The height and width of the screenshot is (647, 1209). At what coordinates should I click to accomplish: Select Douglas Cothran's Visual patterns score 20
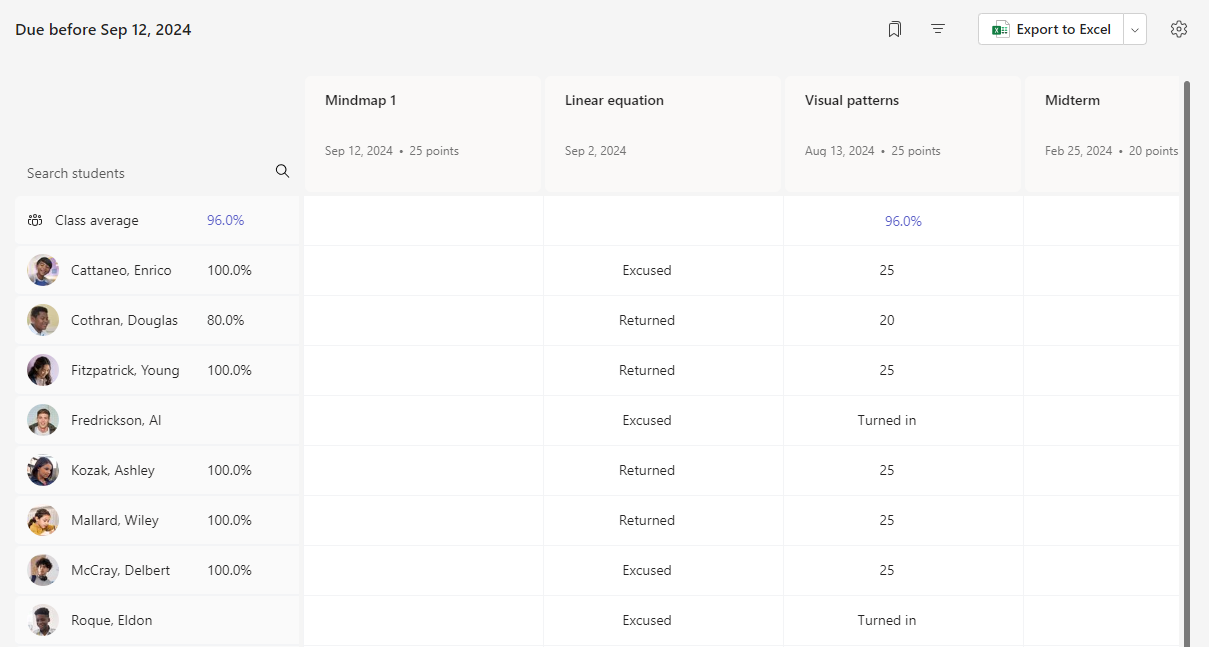[x=886, y=320]
